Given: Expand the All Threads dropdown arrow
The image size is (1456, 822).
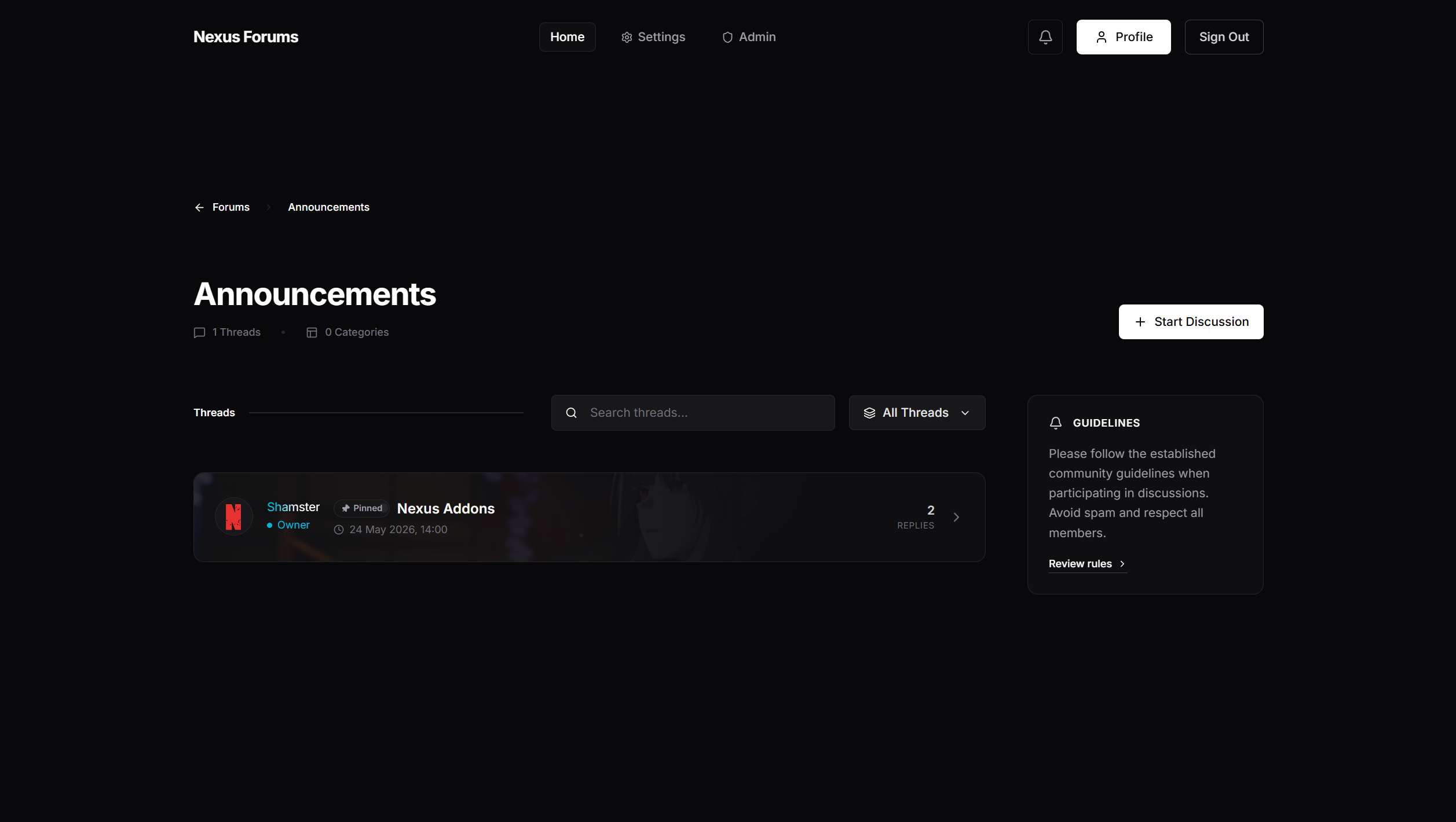Looking at the screenshot, I should (x=965, y=413).
